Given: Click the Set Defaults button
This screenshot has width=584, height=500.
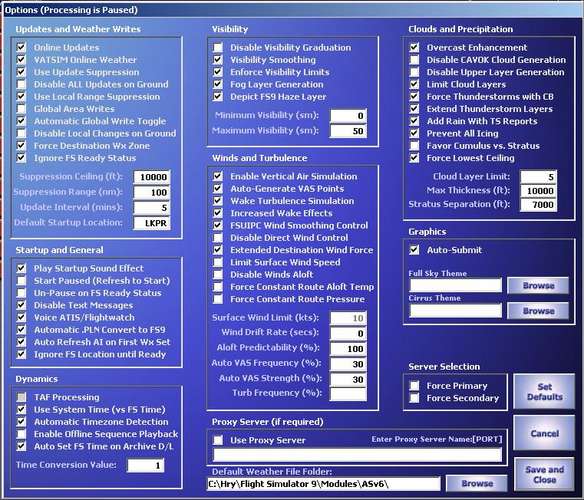Looking at the screenshot, I should point(545,392).
